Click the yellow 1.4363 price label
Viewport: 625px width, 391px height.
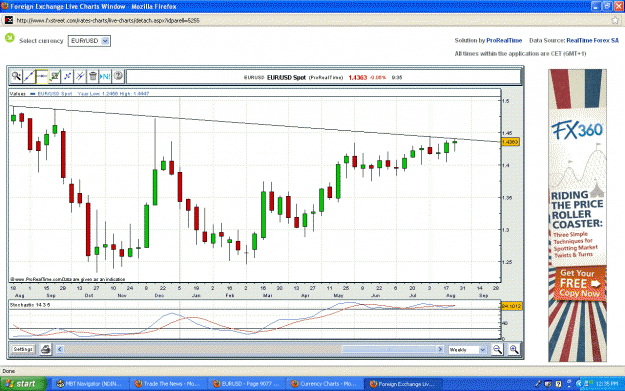pos(510,142)
